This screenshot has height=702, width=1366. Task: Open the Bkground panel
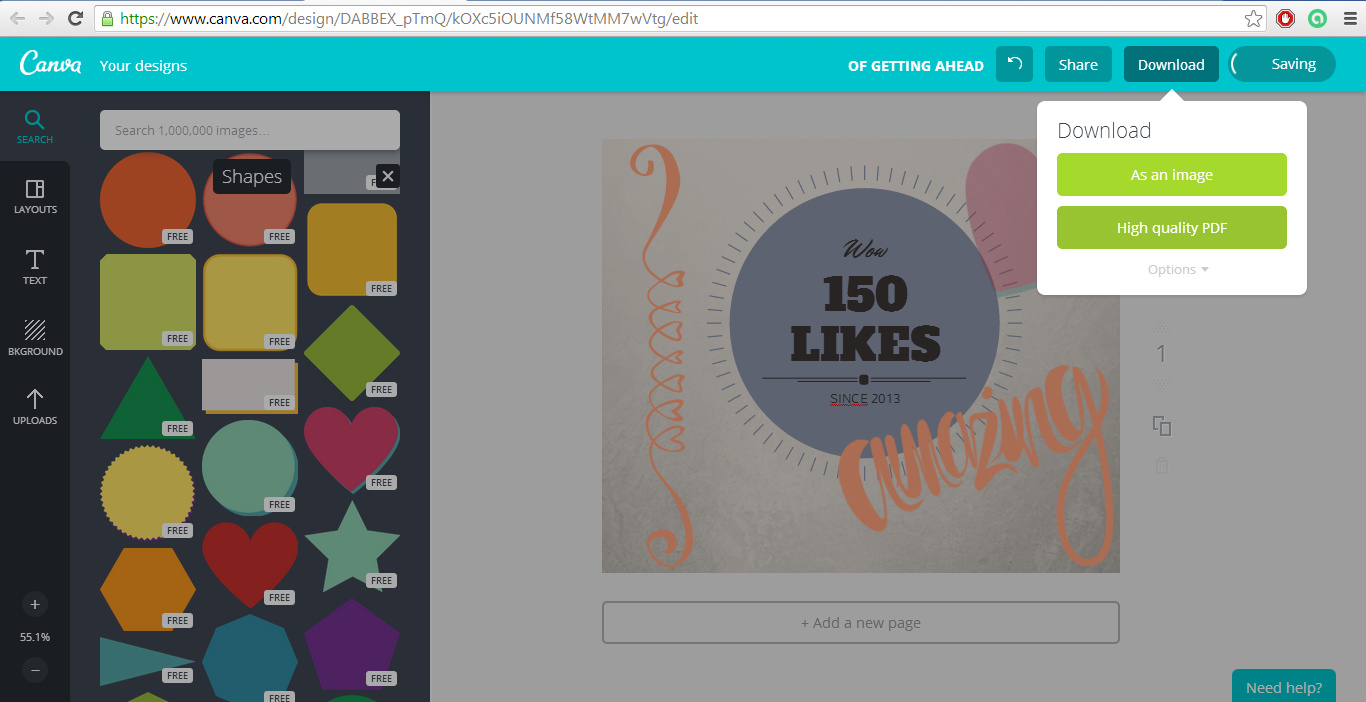pos(34,337)
